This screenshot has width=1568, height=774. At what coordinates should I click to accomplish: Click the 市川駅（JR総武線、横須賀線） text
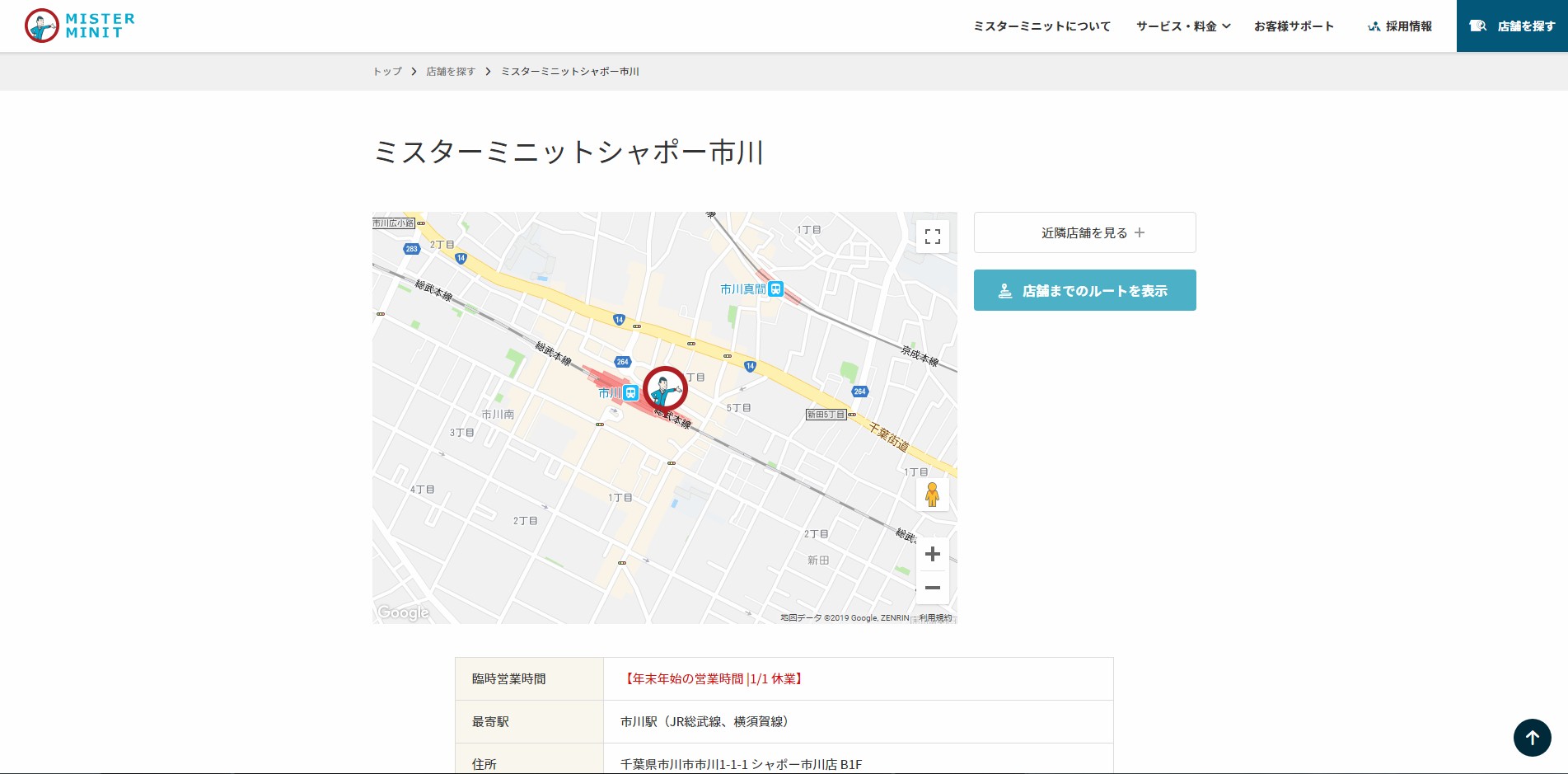707,722
